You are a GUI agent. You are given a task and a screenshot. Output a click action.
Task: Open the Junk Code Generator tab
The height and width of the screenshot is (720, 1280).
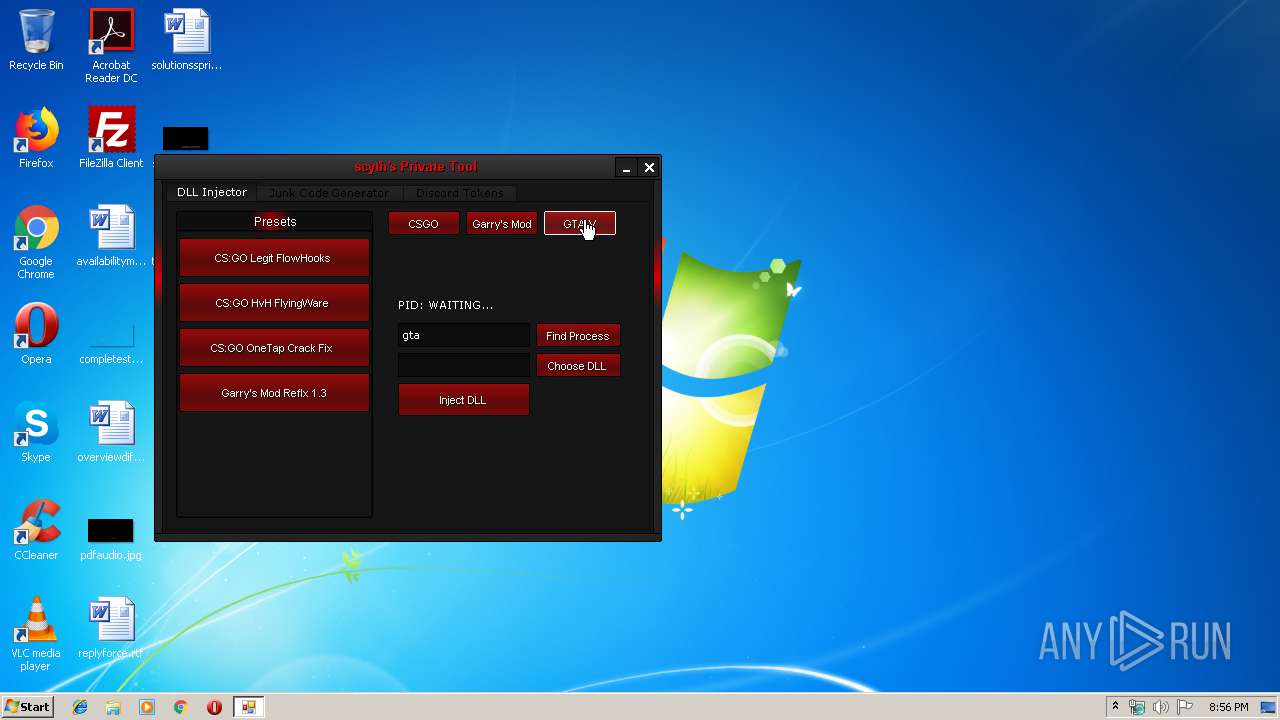click(329, 192)
